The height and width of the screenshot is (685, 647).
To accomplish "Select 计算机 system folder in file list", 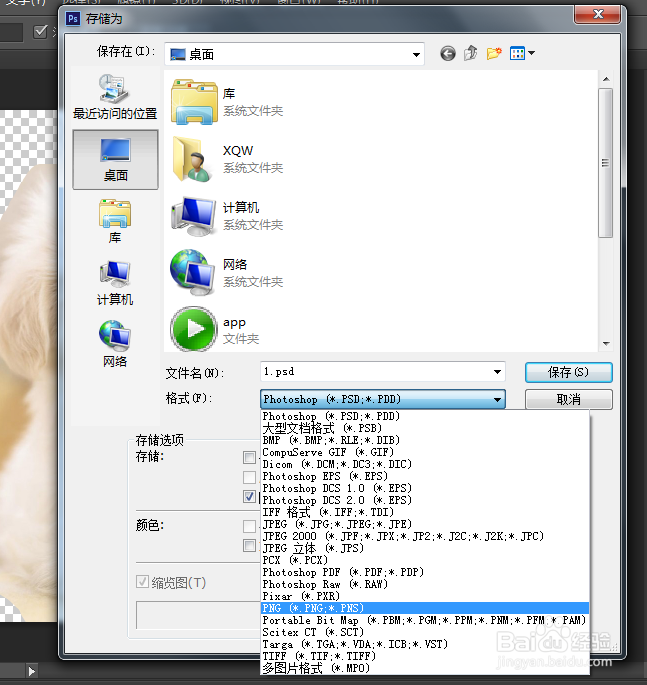I will coord(227,216).
